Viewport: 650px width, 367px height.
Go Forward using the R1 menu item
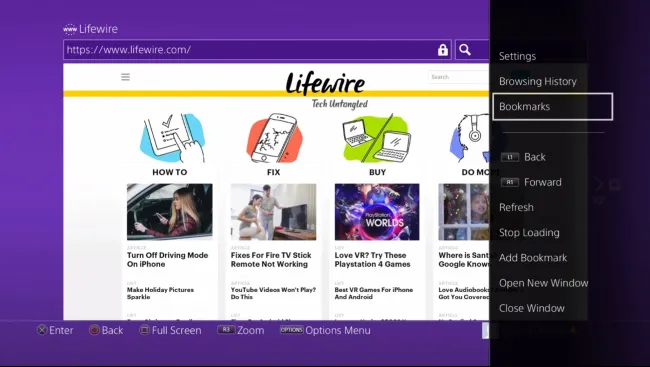[531, 182]
